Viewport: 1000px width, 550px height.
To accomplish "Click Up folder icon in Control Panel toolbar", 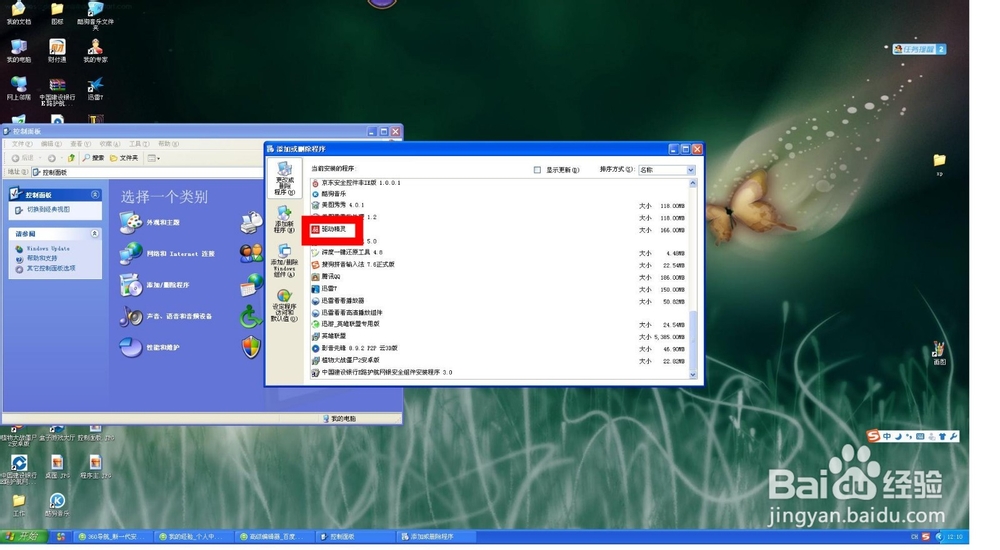I will point(71,158).
